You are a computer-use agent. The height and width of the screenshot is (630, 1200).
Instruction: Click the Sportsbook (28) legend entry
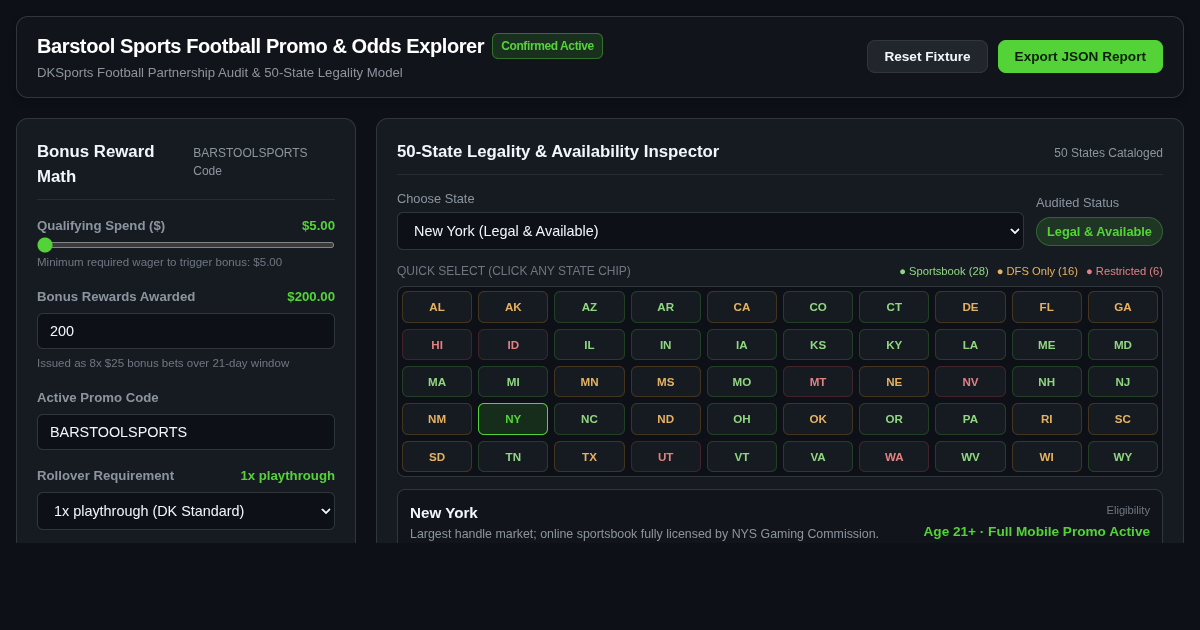(944, 271)
